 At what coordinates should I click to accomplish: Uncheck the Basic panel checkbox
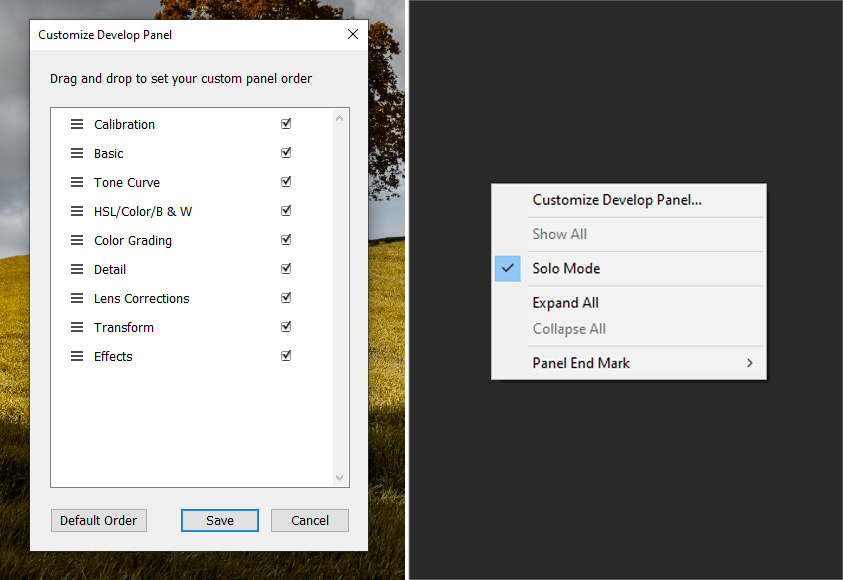coord(286,153)
